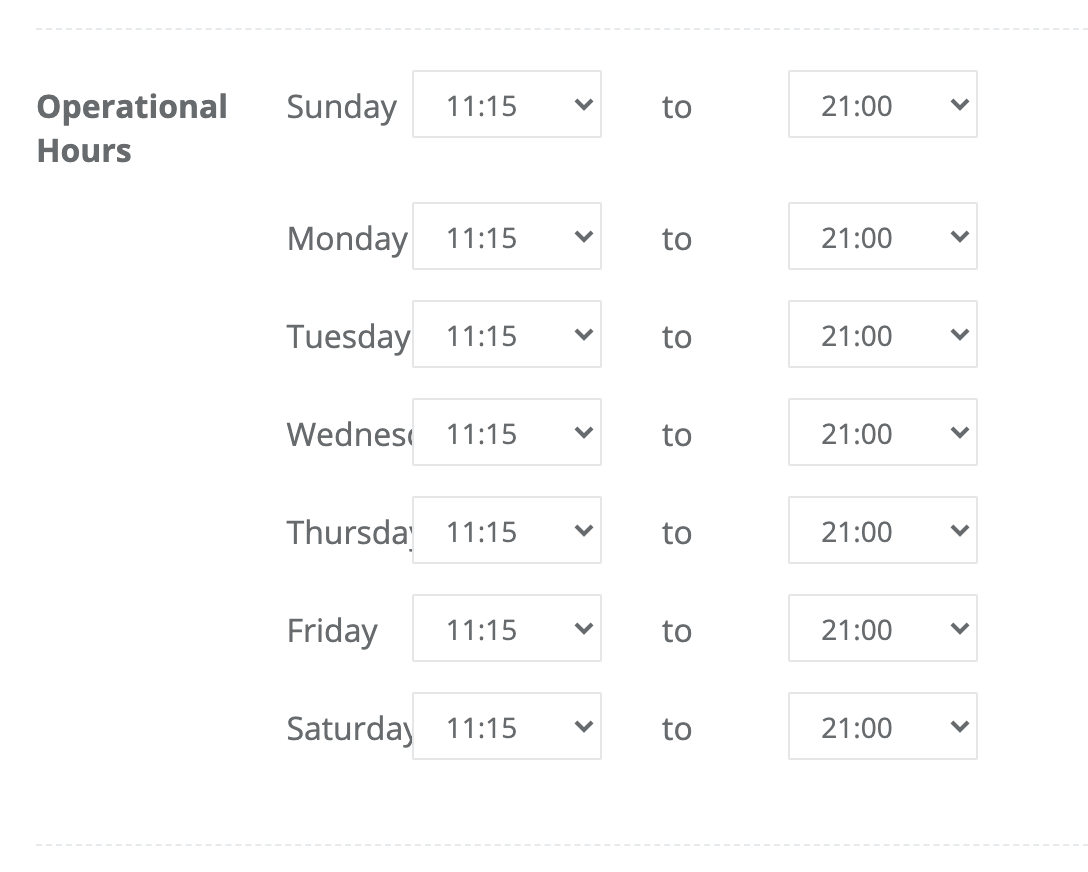The image size is (1088, 872).
Task: Open Sunday closing time dropdown
Action: point(883,104)
